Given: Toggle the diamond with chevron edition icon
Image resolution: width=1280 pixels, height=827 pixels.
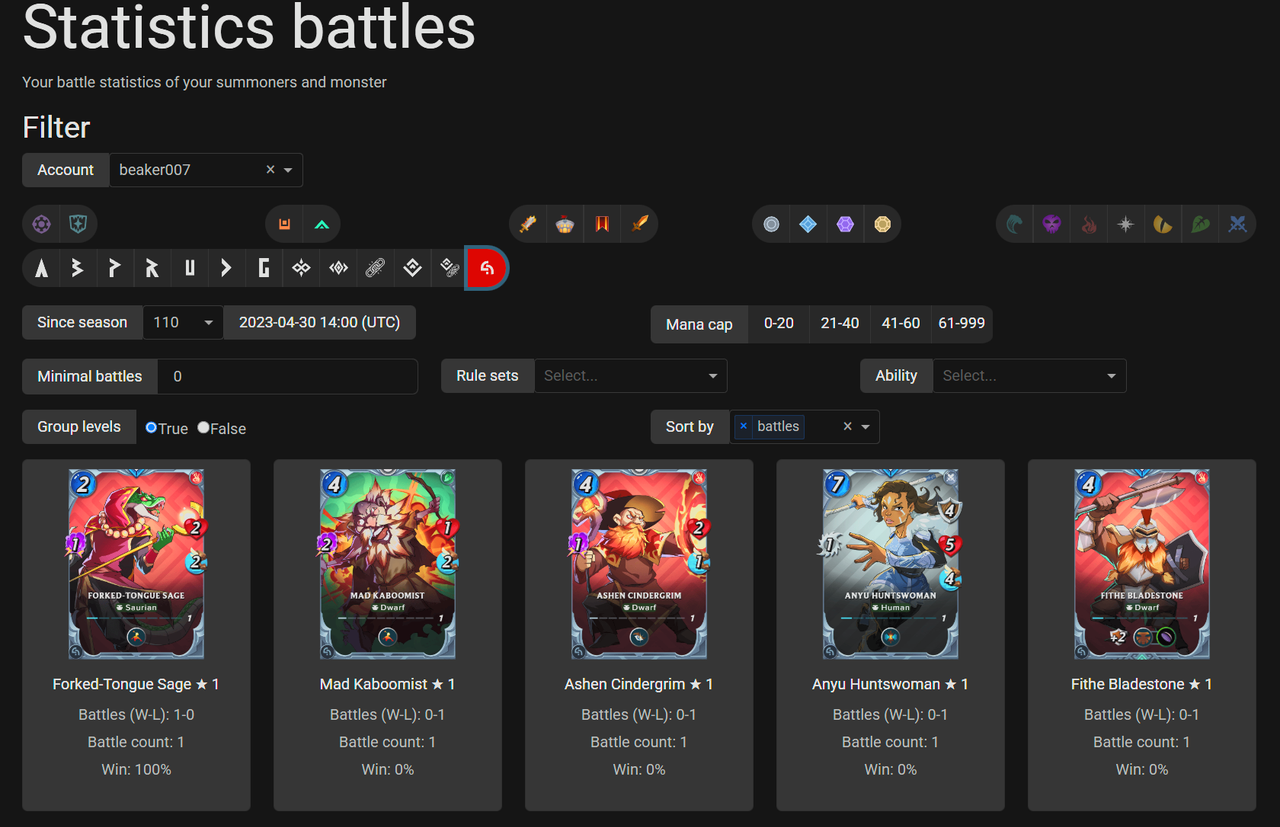Looking at the screenshot, I should coord(412,268).
